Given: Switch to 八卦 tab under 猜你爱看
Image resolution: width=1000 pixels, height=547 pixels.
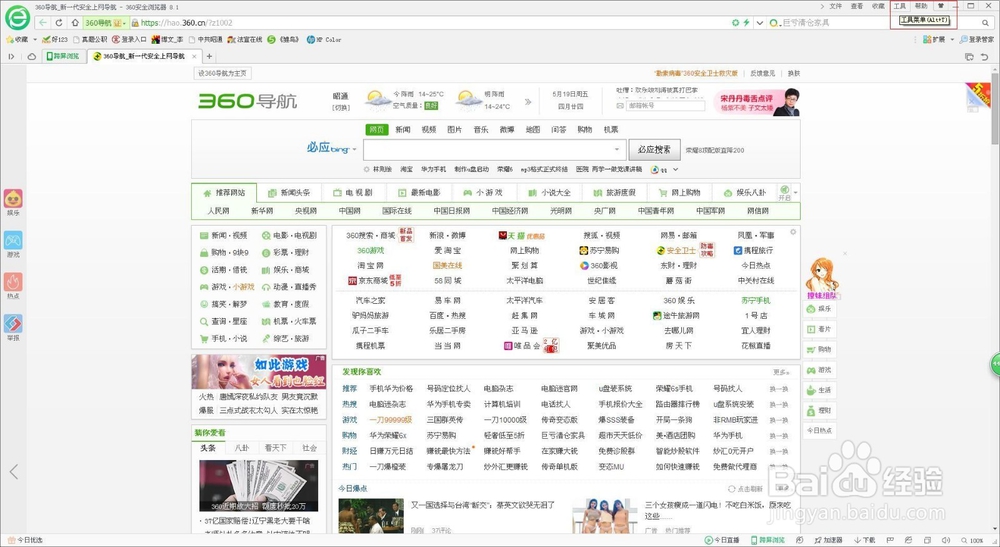Looking at the screenshot, I should coord(242,448).
